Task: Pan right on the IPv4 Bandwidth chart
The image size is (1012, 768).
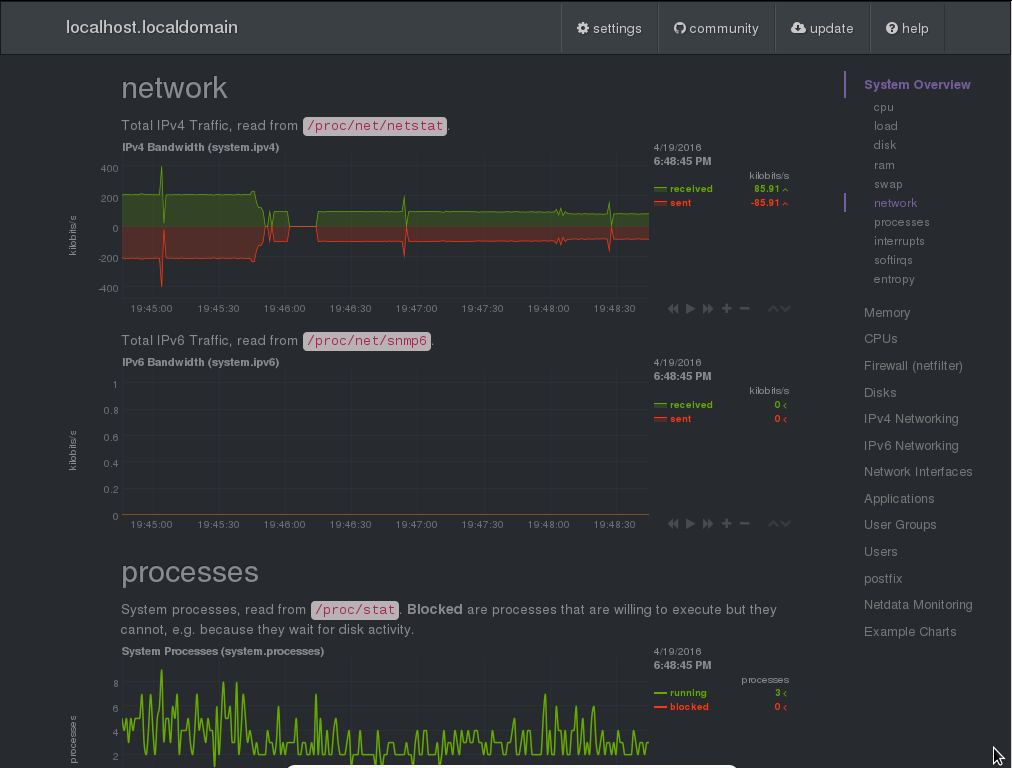Action: coord(708,309)
